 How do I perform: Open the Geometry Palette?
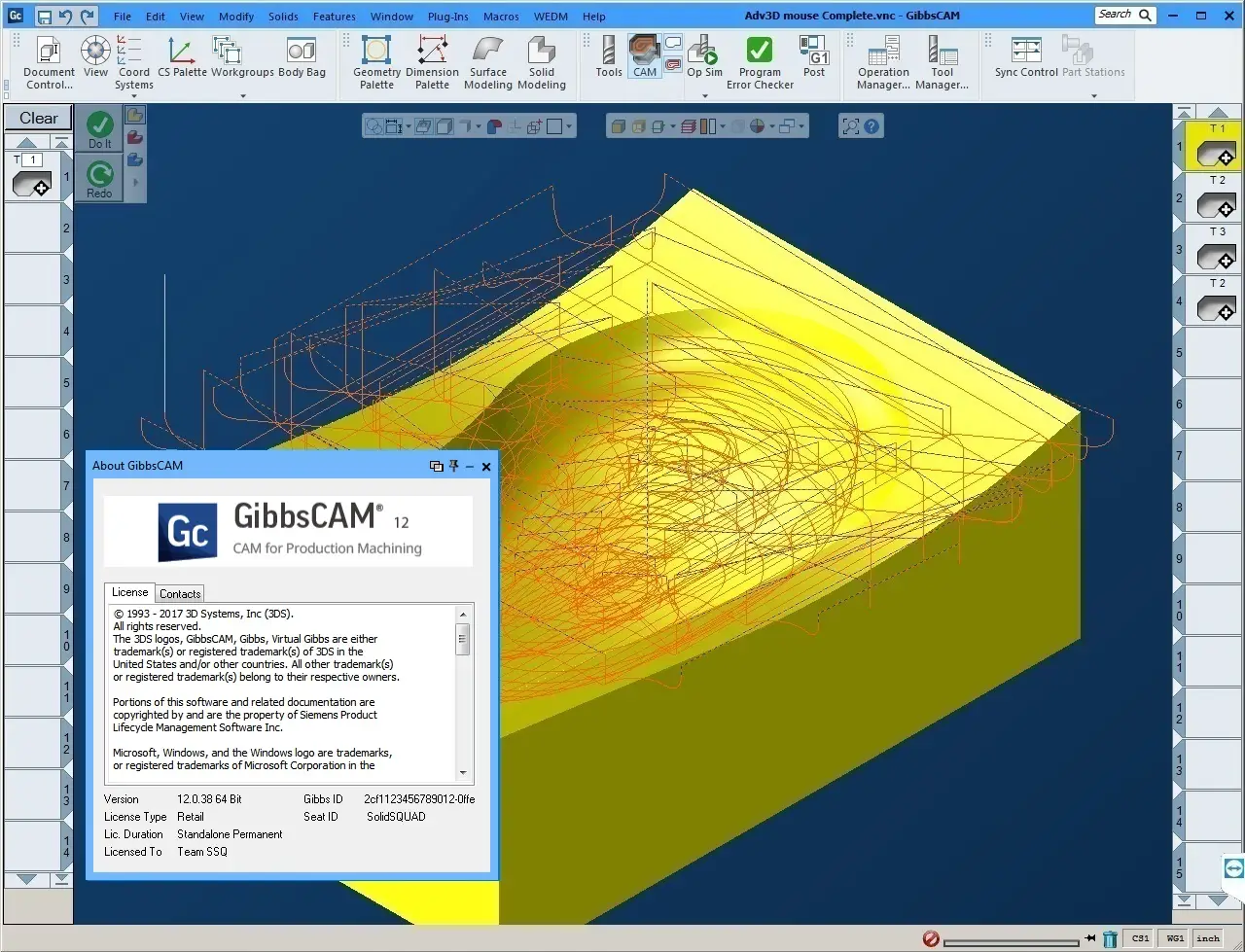[x=376, y=62]
